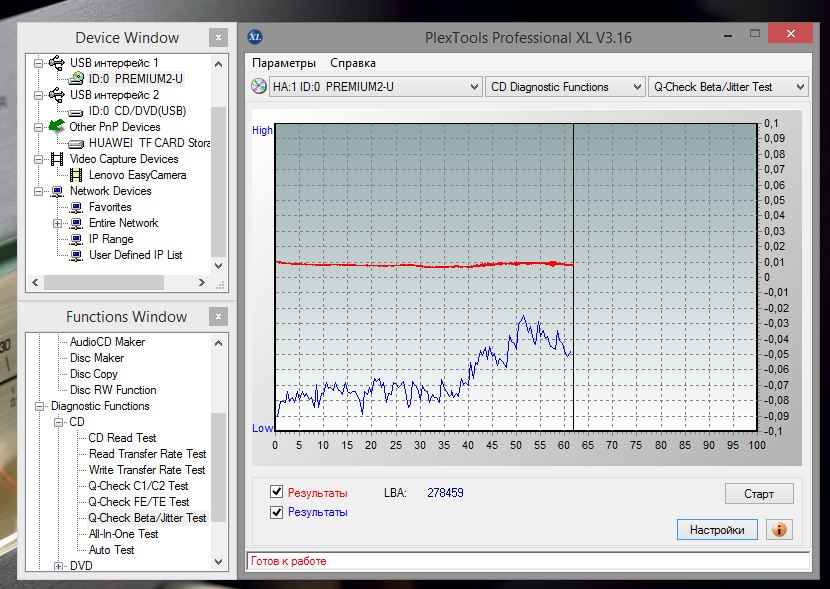Click Functions Window scroll up arrow

point(219,343)
